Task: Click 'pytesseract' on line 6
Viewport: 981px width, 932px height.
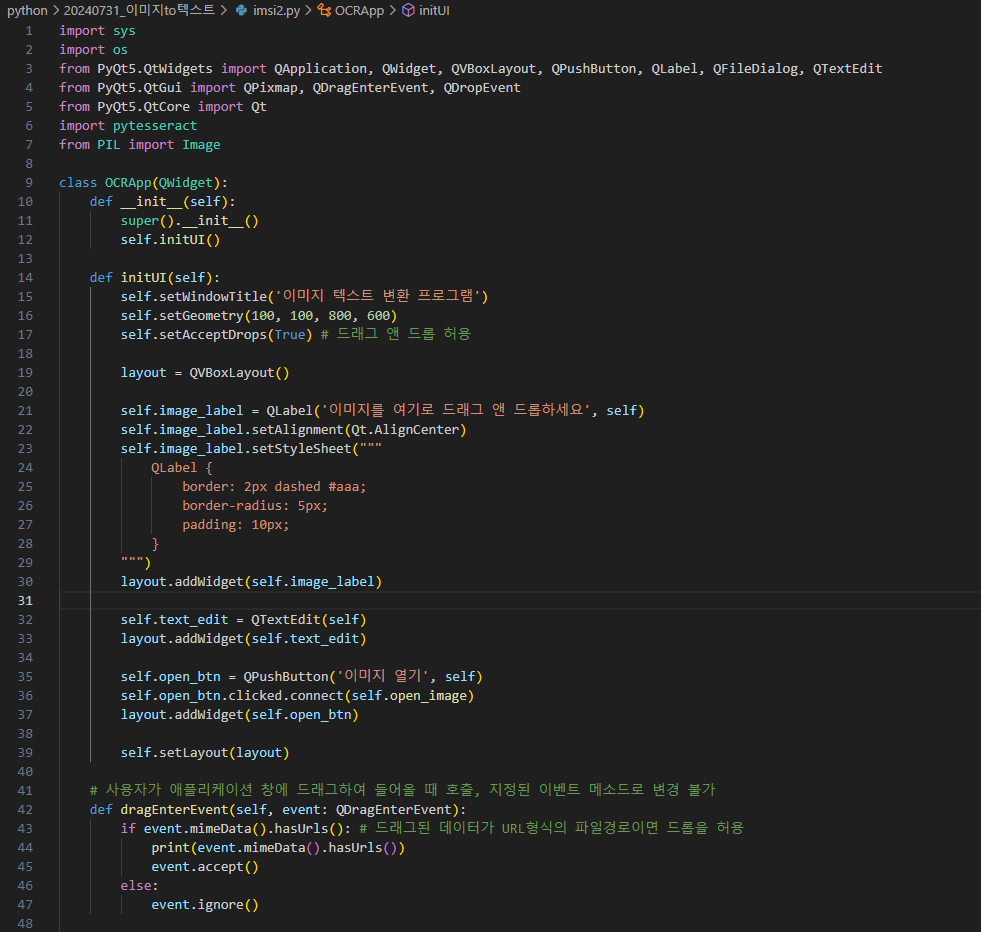Action: (155, 126)
